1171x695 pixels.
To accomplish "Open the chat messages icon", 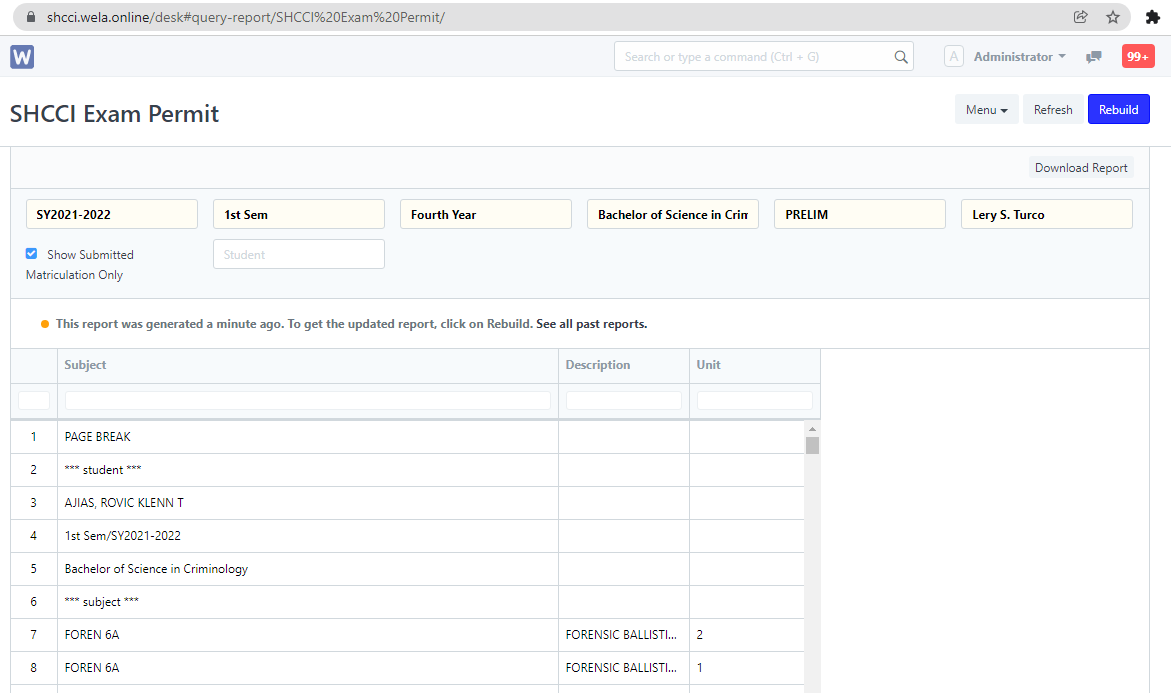I will point(1094,57).
